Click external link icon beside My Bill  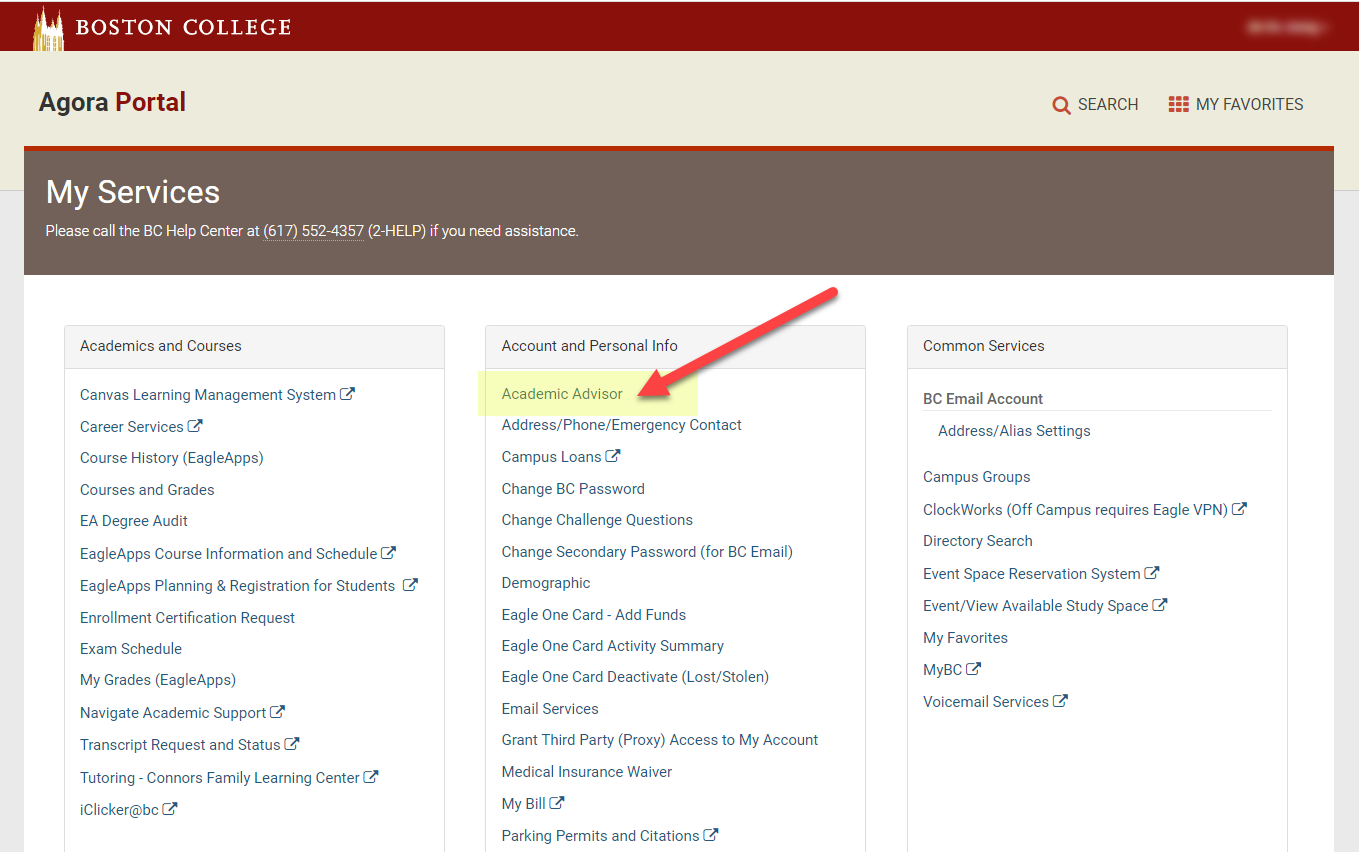click(x=557, y=802)
